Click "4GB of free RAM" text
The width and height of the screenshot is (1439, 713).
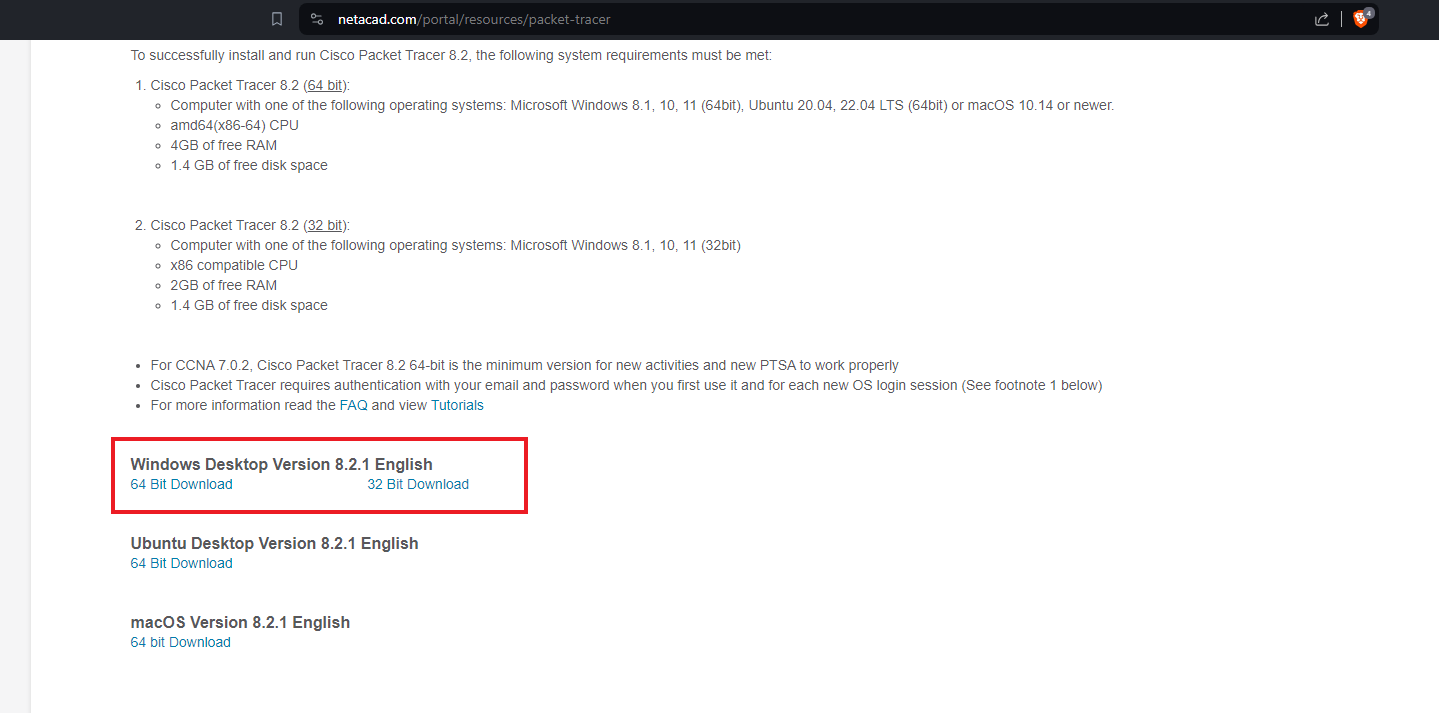pyautogui.click(x=223, y=145)
